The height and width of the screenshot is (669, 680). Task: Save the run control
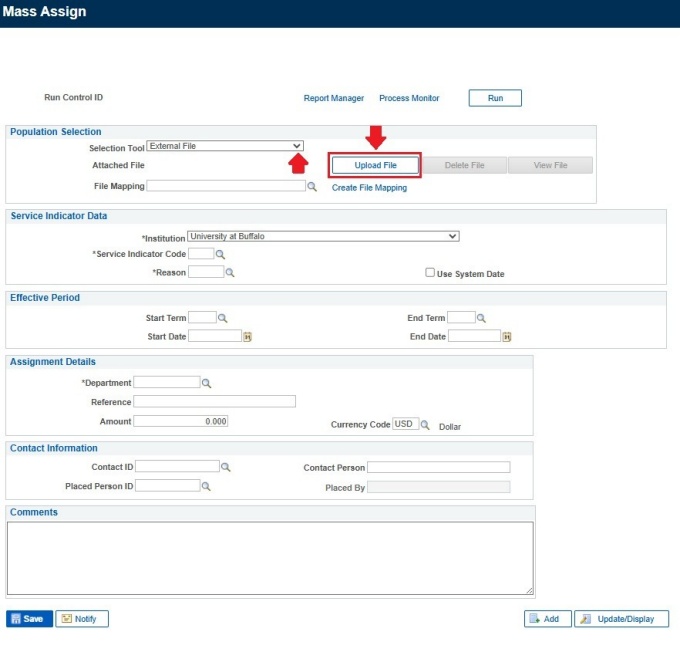pos(29,619)
